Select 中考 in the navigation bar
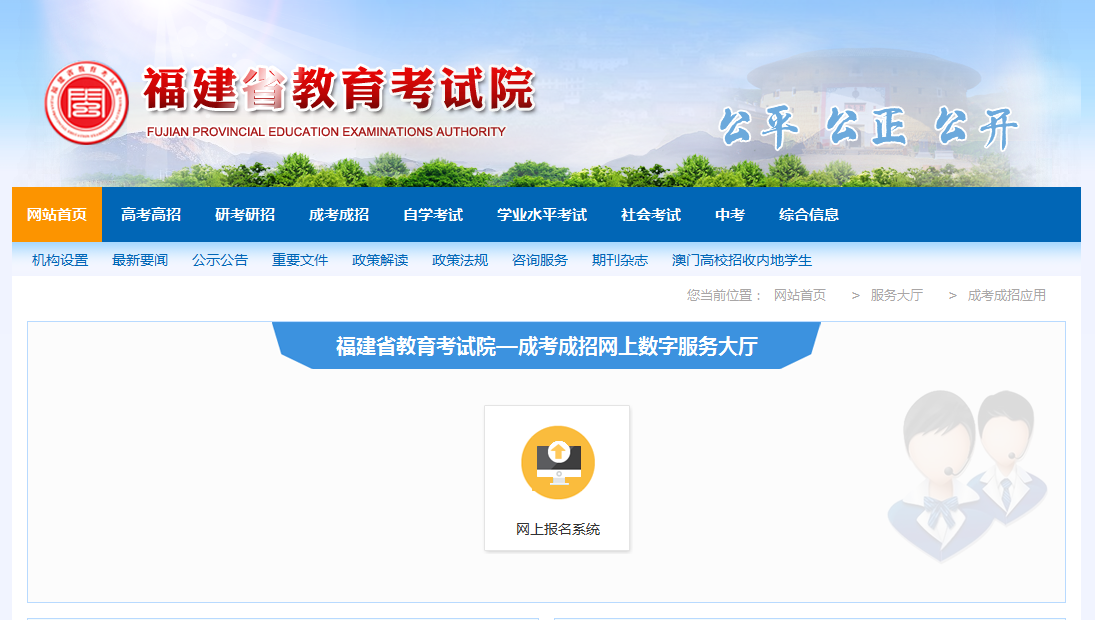The width and height of the screenshot is (1095, 620). (730, 214)
